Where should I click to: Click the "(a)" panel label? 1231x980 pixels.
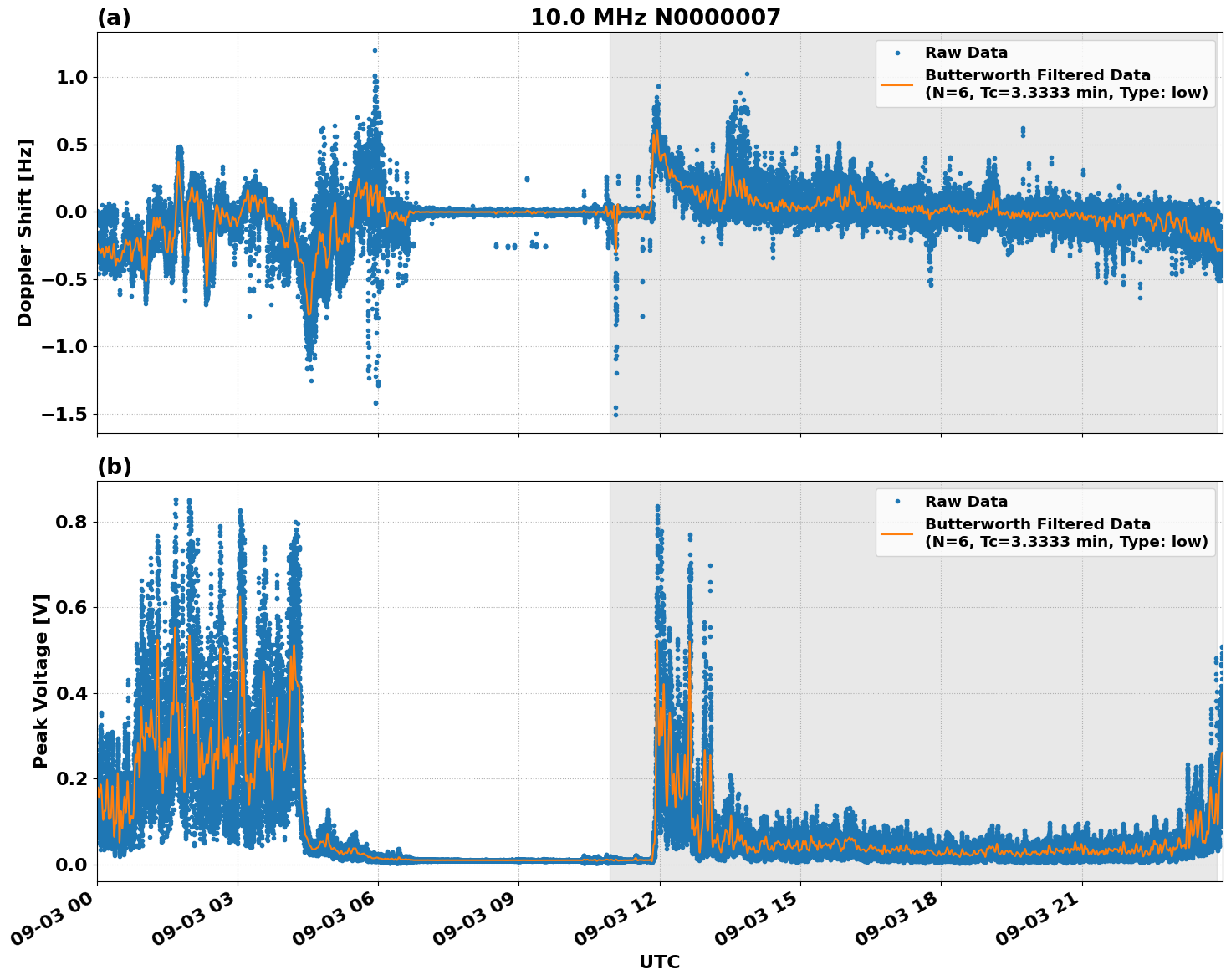click(114, 18)
